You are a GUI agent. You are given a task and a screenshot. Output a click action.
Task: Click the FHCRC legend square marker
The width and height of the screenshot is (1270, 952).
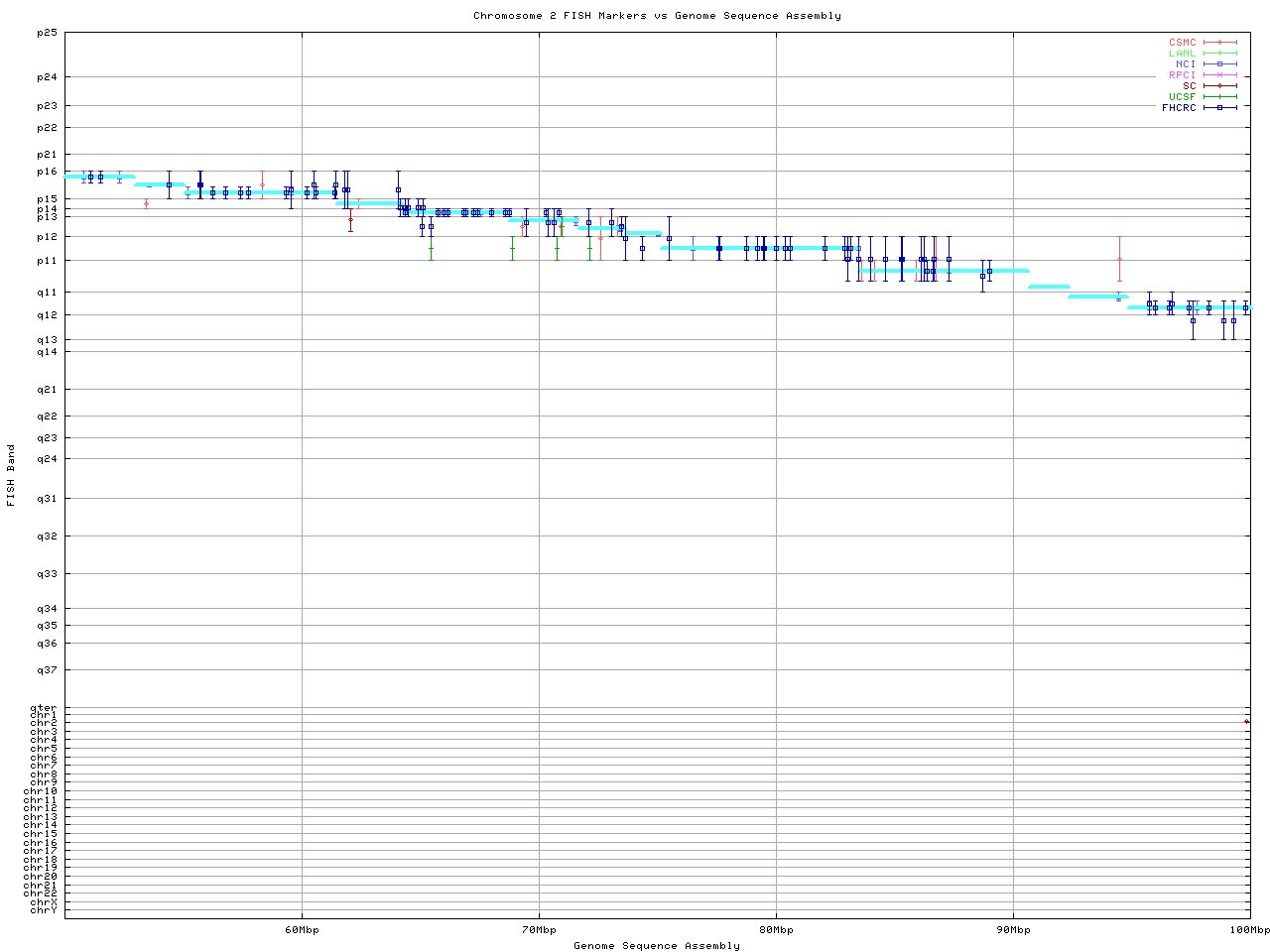coord(1219,108)
